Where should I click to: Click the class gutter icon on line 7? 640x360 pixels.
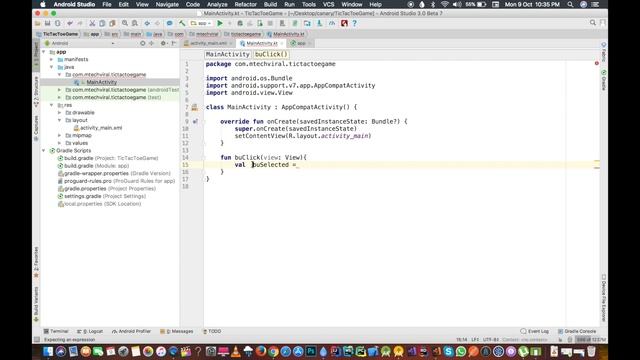[195, 107]
